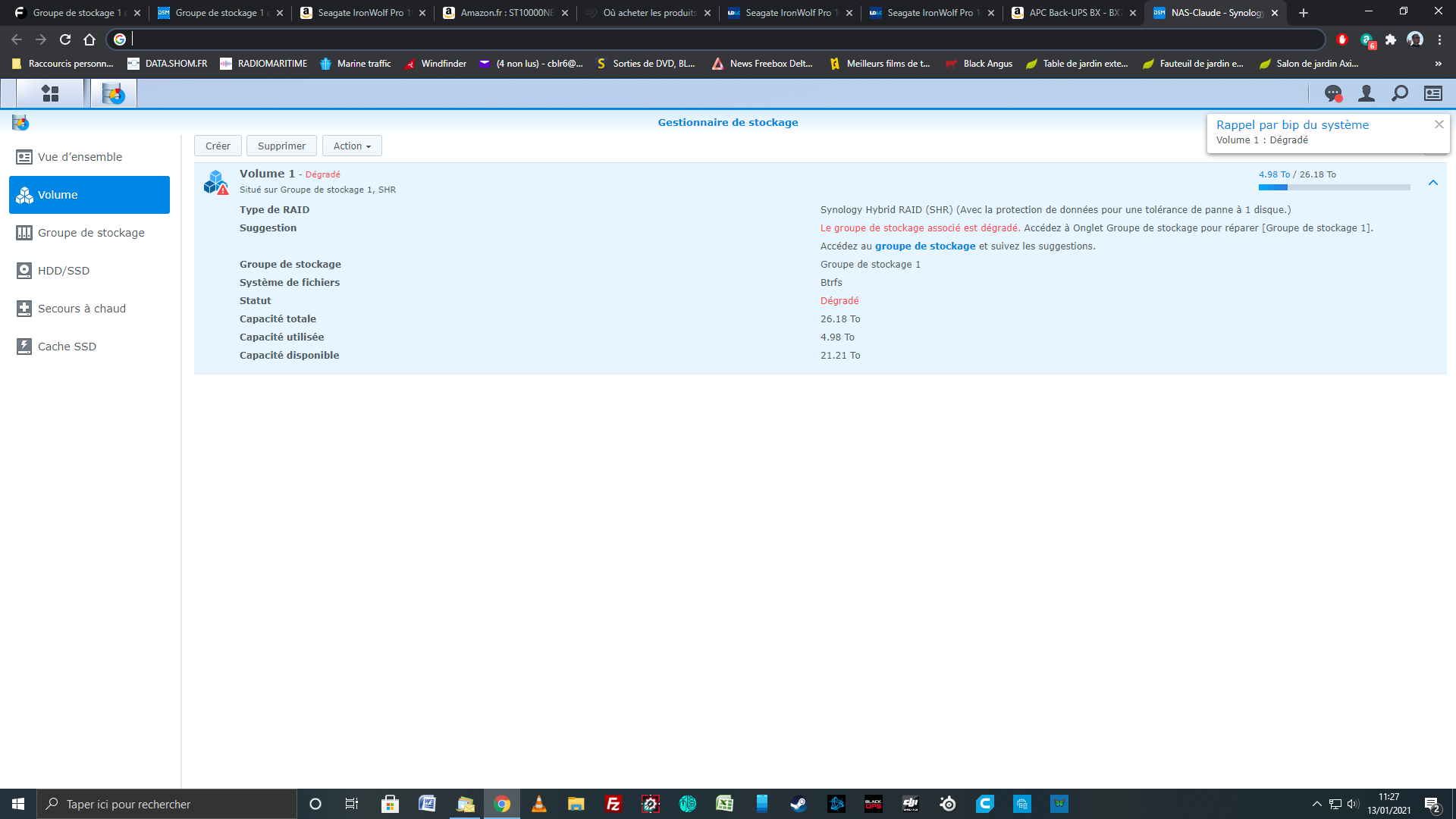Dismiss the Rappel par bip notification
Screen dimensions: 1456x819
[x=1439, y=124]
